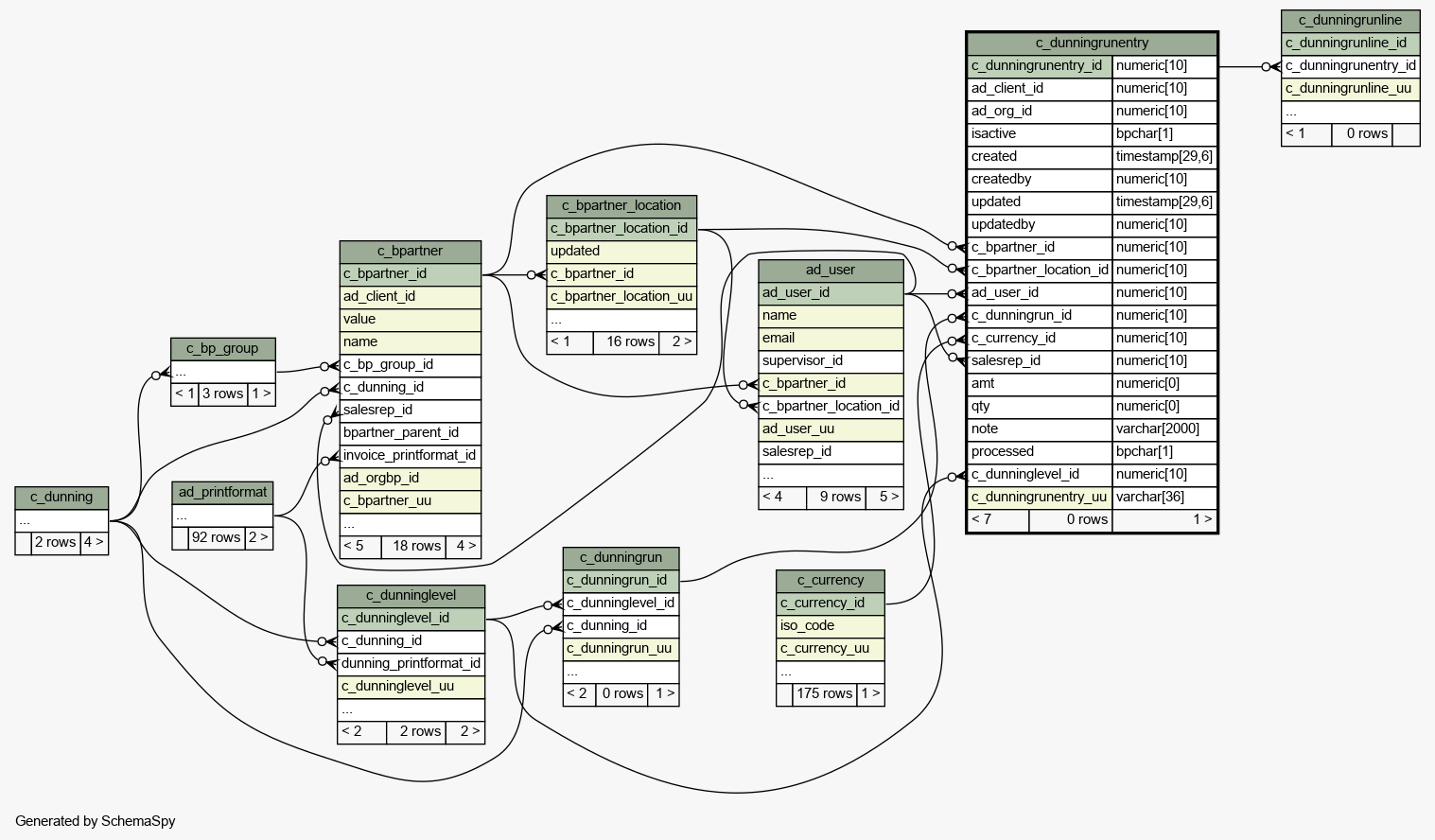Click the Generated by SchemaSpy footer text
The height and width of the screenshot is (840, 1435).
tap(95, 821)
